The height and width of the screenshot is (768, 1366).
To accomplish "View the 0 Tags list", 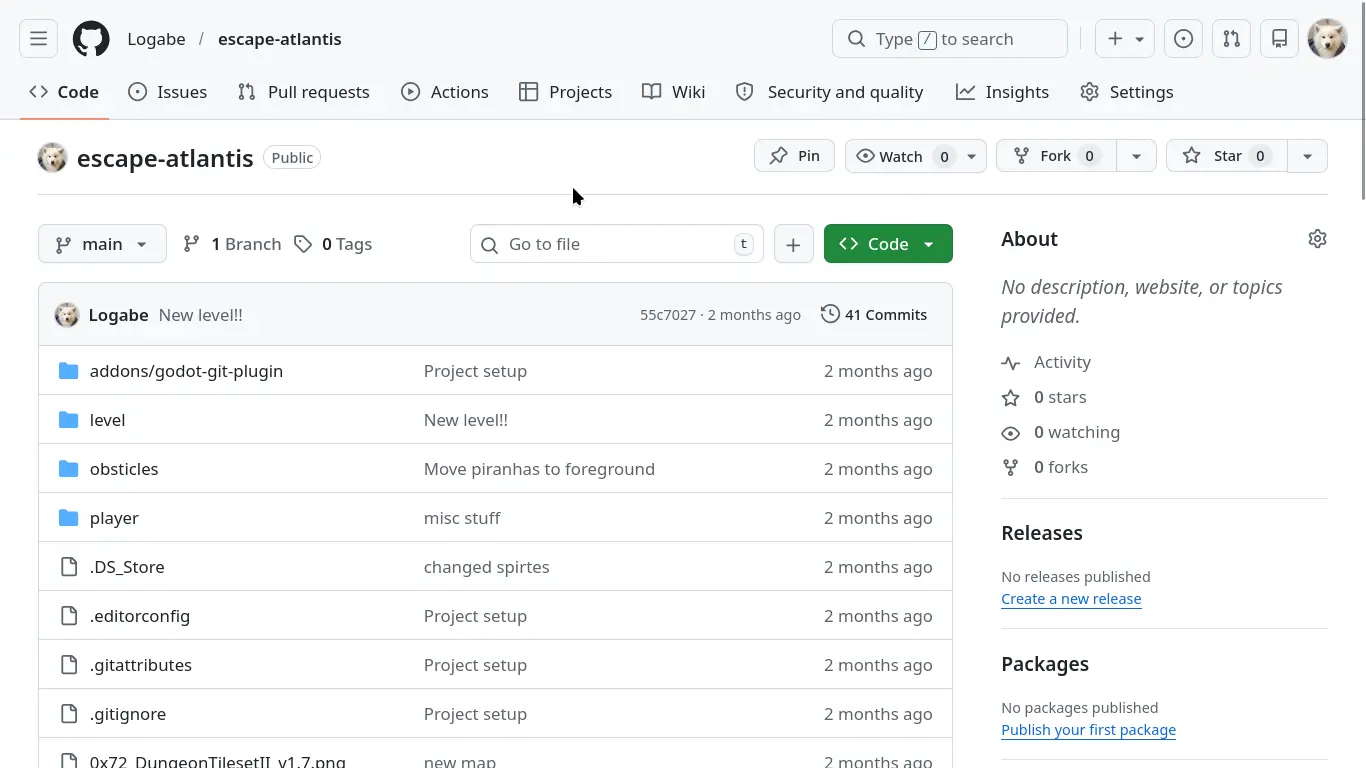I will pos(333,244).
